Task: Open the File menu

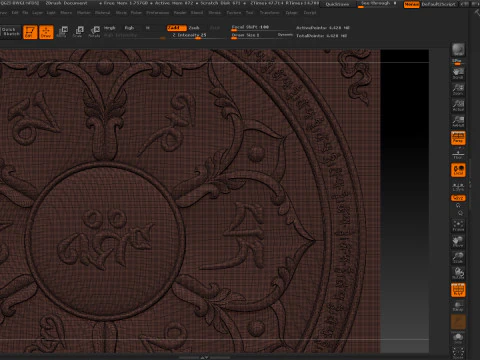Action: pos(25,13)
